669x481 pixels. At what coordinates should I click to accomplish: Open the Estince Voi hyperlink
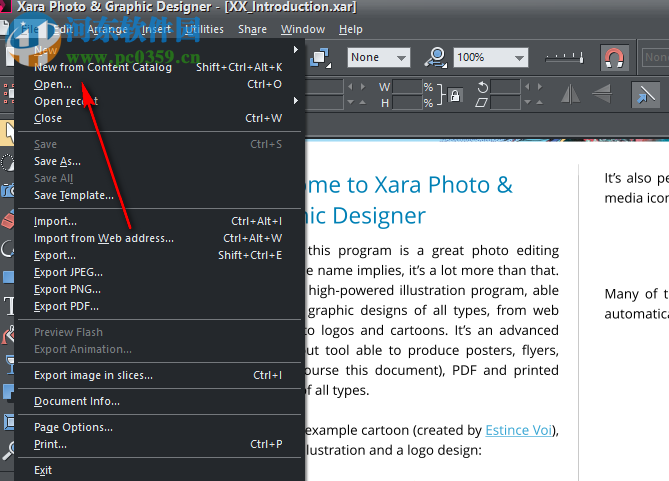coord(519,430)
